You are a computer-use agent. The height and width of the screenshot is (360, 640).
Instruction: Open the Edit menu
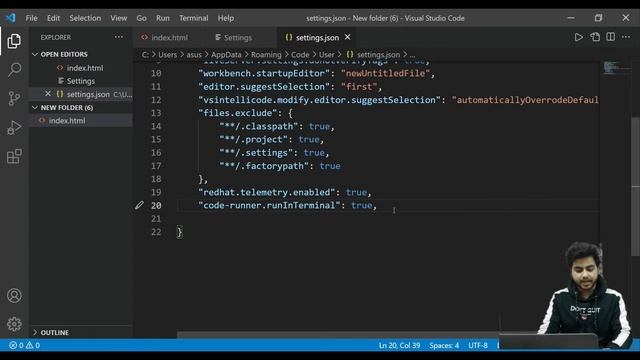tap(53, 18)
